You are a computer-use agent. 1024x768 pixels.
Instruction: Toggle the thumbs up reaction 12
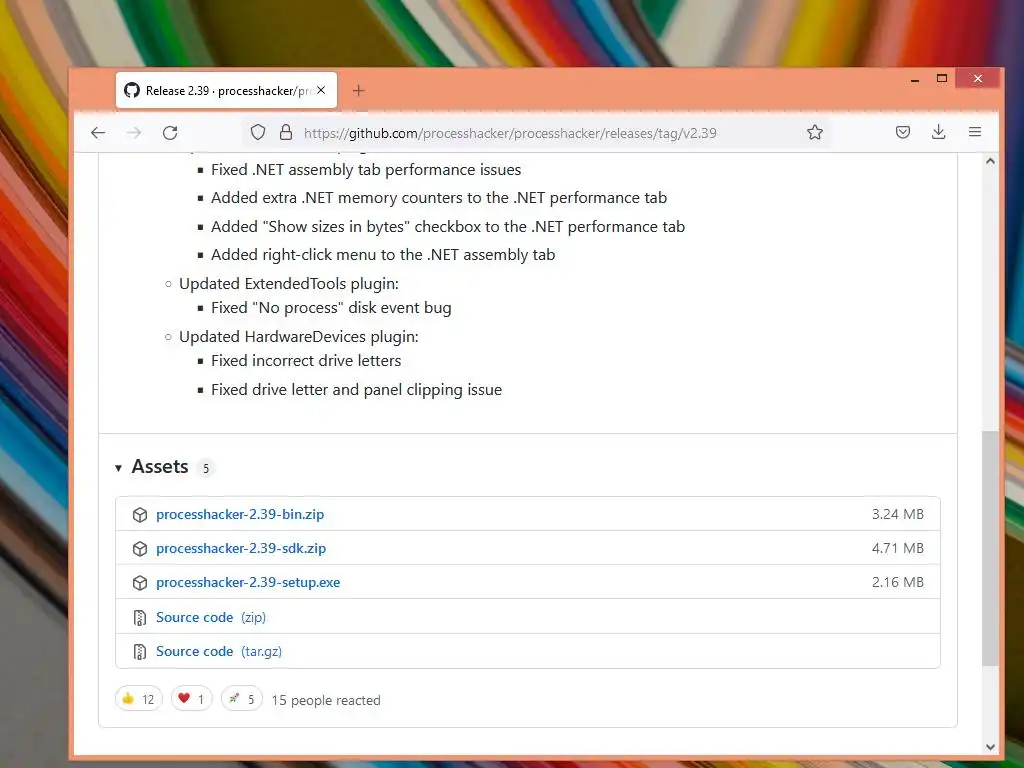[138, 699]
